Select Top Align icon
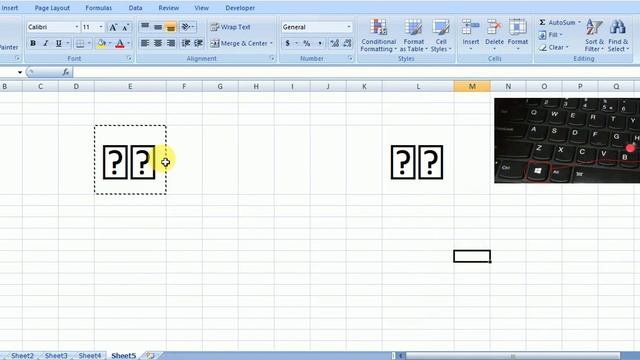This screenshot has width=640, height=360. pyautogui.click(x=145, y=27)
